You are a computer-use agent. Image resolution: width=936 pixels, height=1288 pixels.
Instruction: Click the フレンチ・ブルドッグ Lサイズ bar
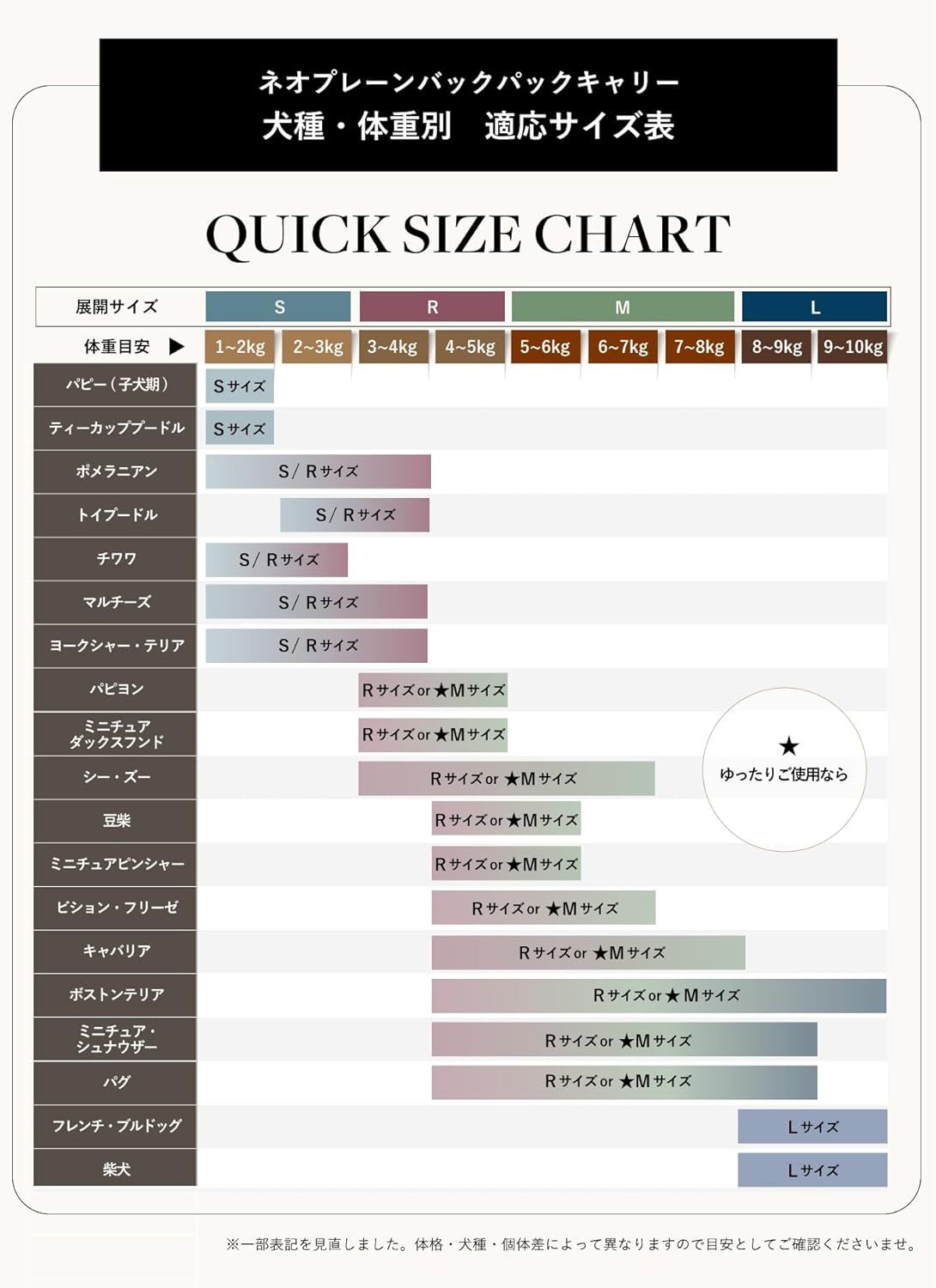coord(812,1127)
